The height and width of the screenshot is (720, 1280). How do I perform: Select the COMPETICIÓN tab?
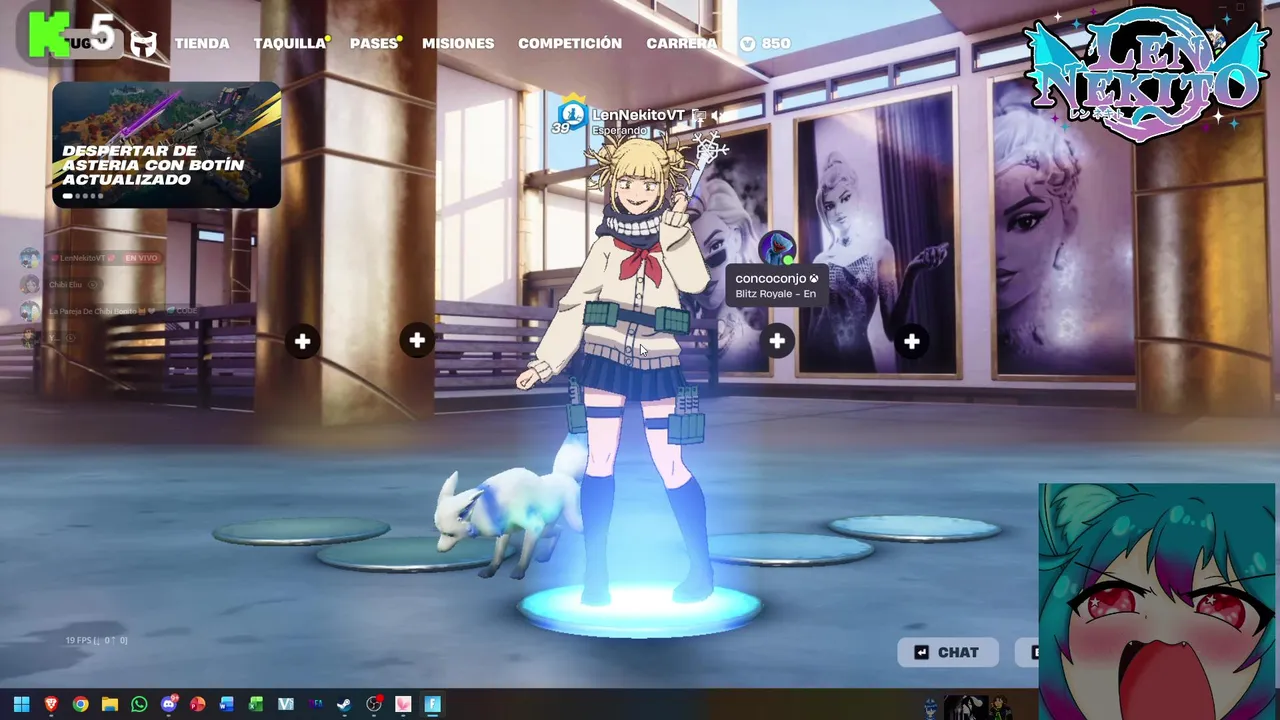click(x=570, y=44)
